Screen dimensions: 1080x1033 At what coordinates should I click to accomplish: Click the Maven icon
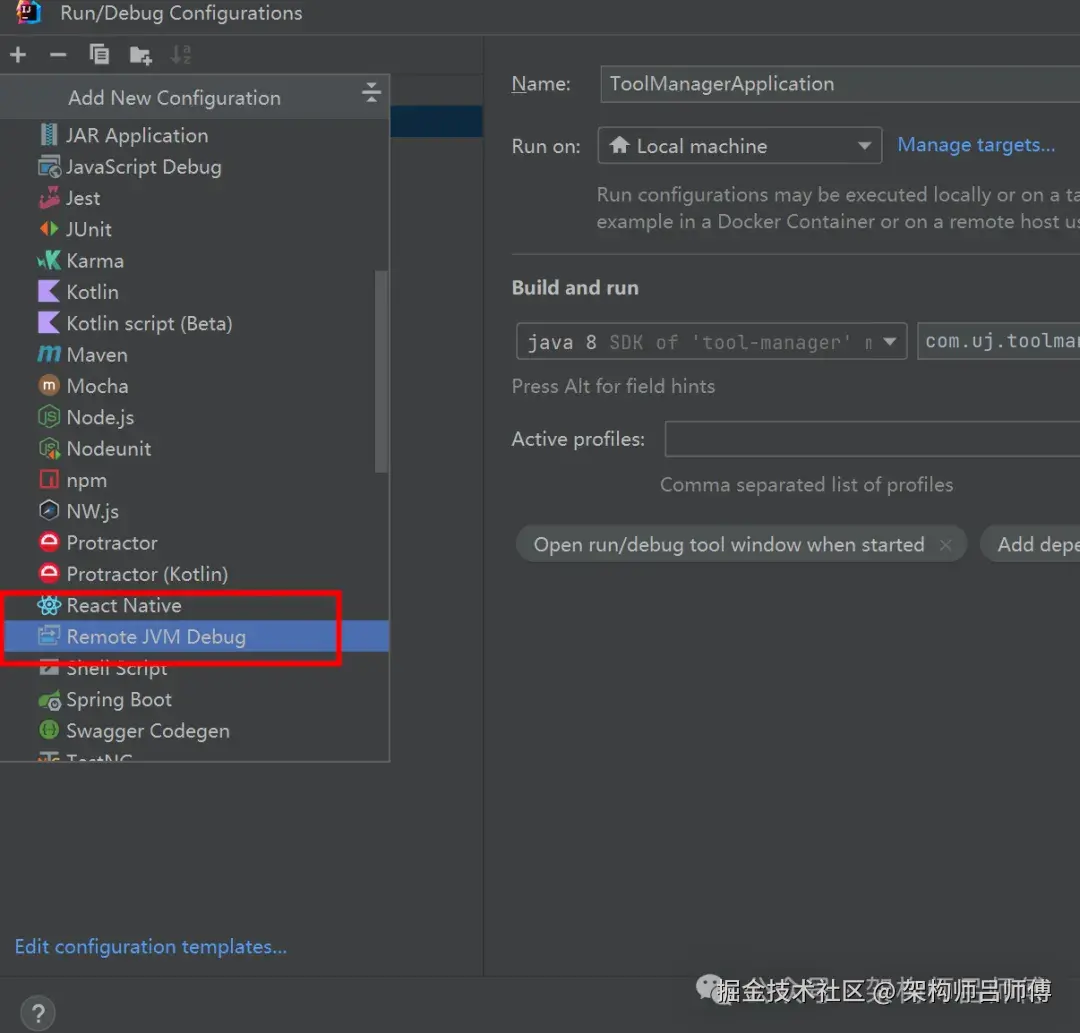[49, 355]
